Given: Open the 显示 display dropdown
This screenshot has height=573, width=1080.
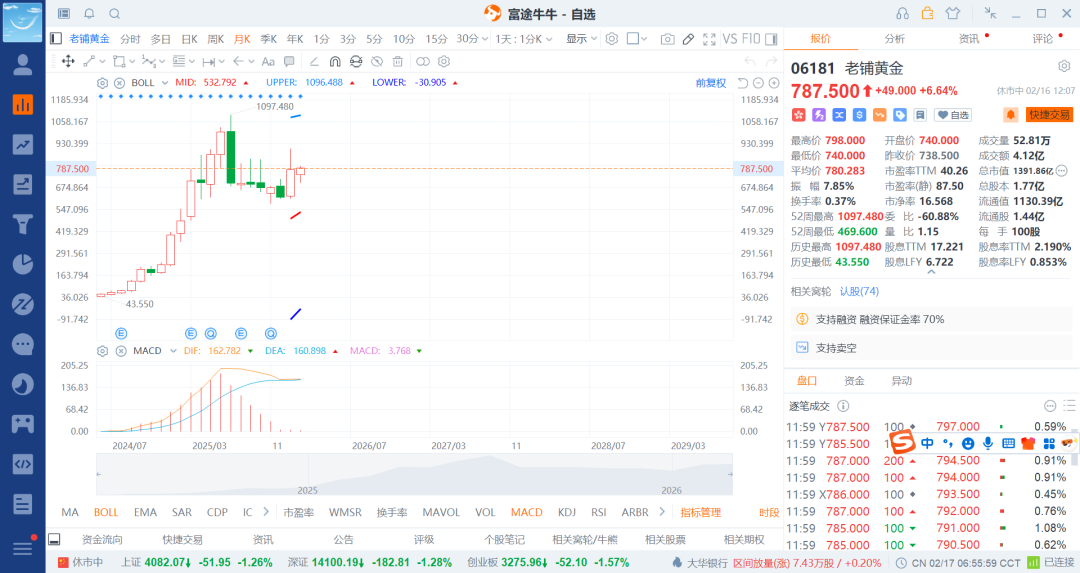Looking at the screenshot, I should 581,39.
